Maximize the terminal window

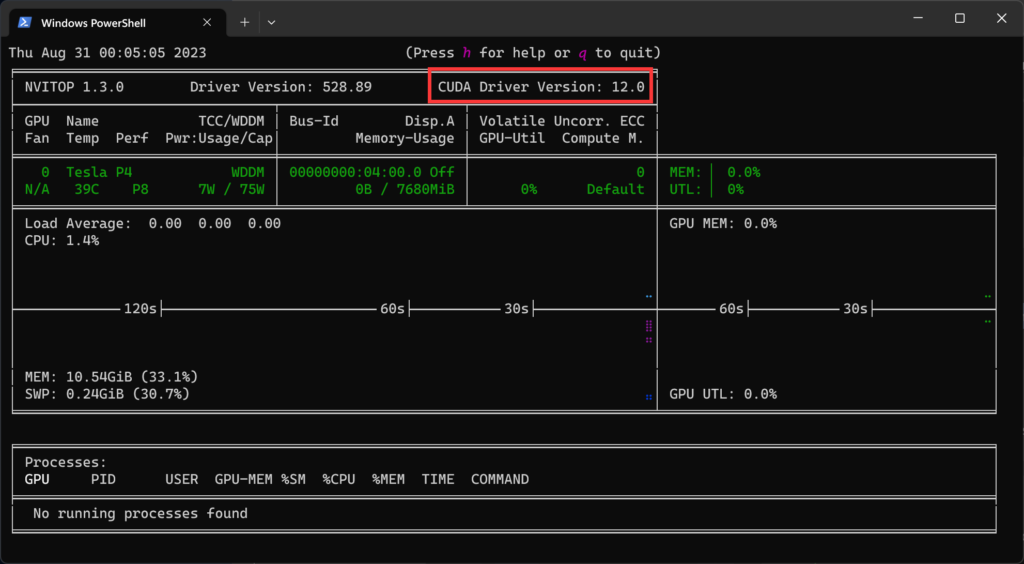coord(959,18)
